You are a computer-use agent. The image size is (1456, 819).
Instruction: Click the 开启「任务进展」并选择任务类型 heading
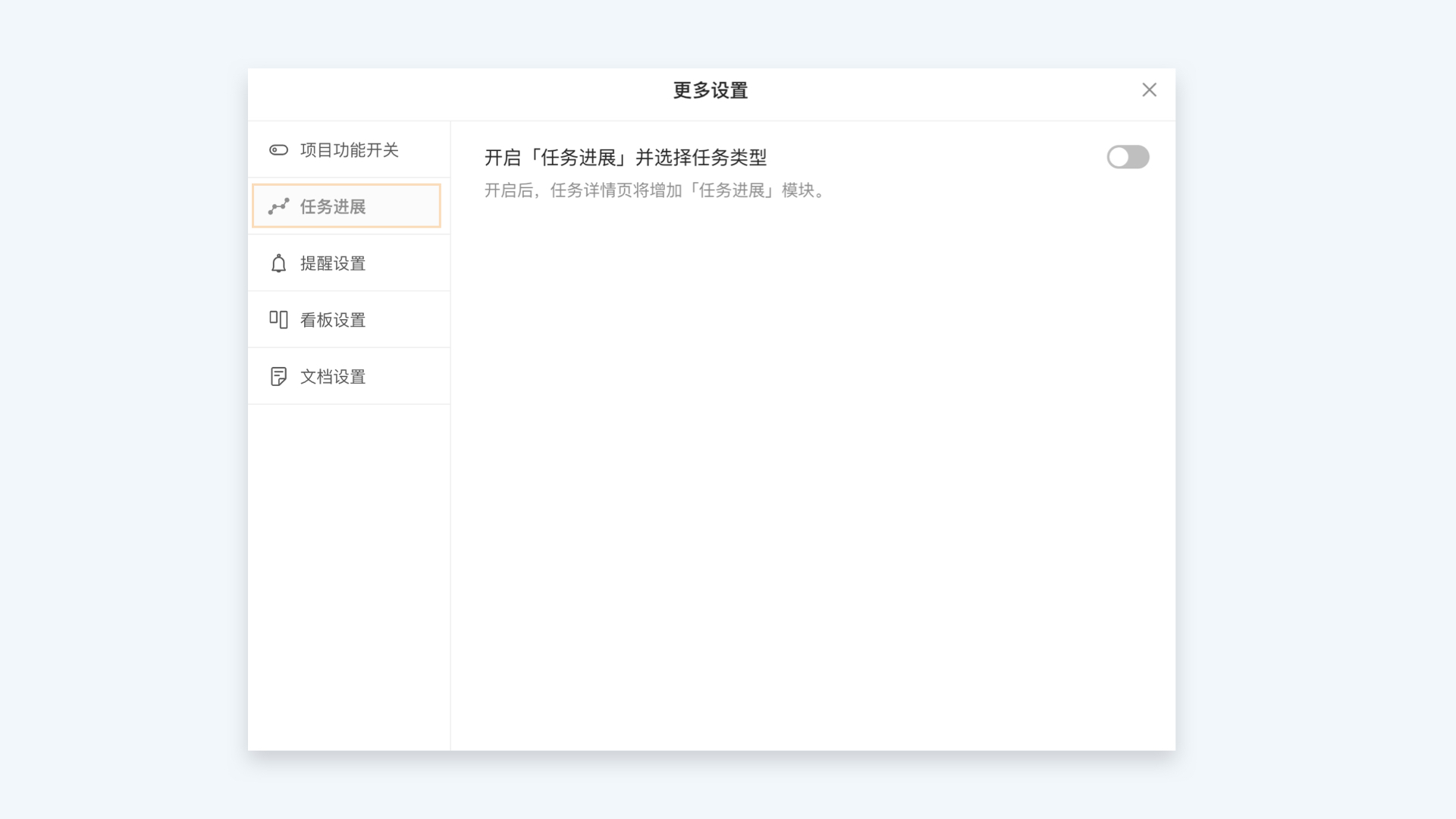[x=625, y=158]
